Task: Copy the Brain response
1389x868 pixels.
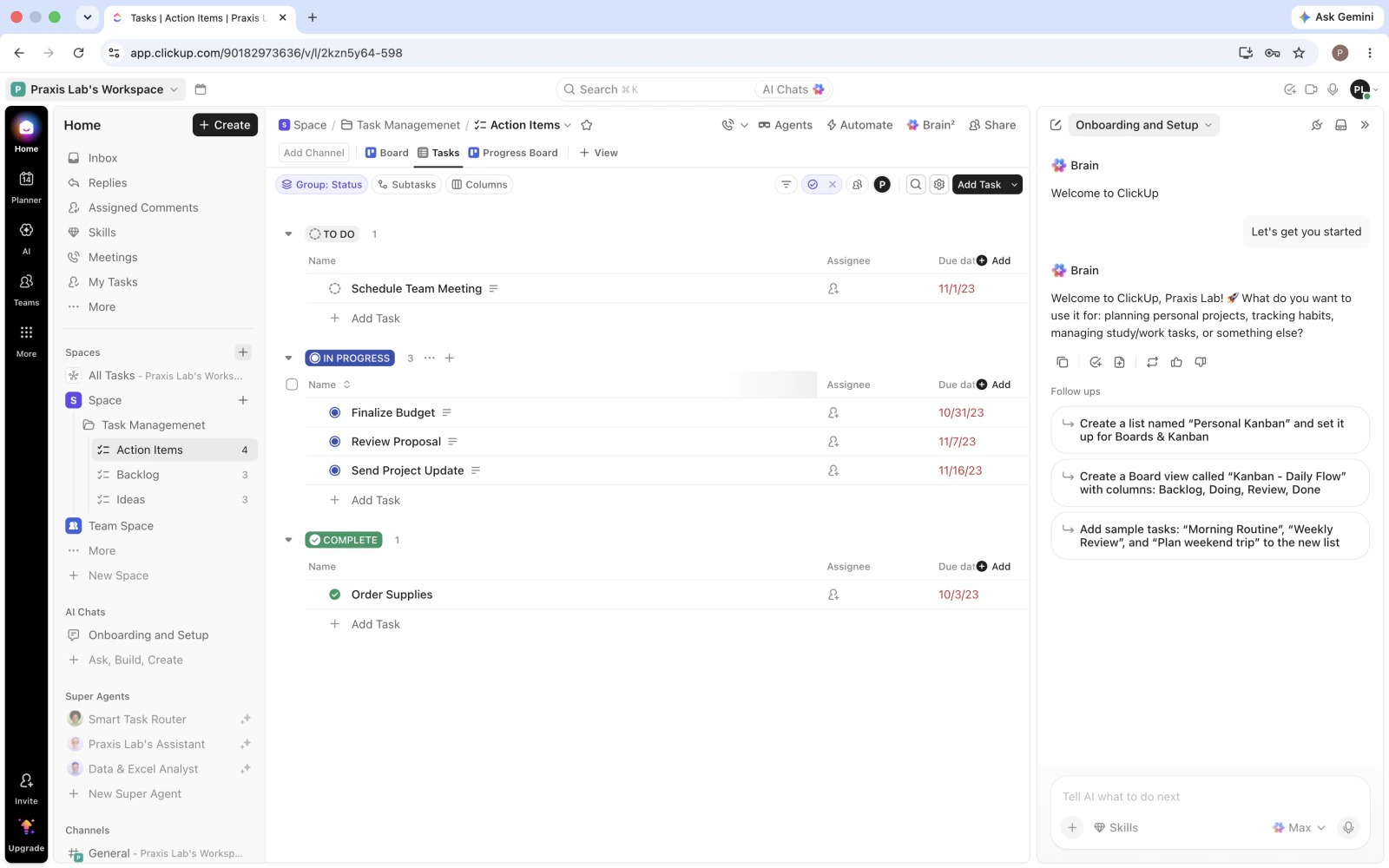Action: (1062, 362)
